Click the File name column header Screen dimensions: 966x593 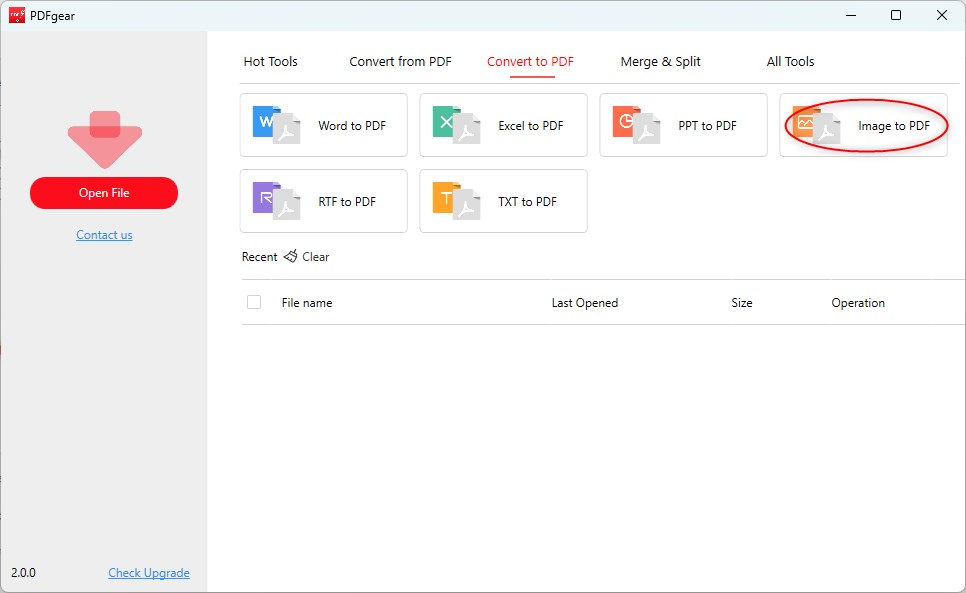(306, 302)
